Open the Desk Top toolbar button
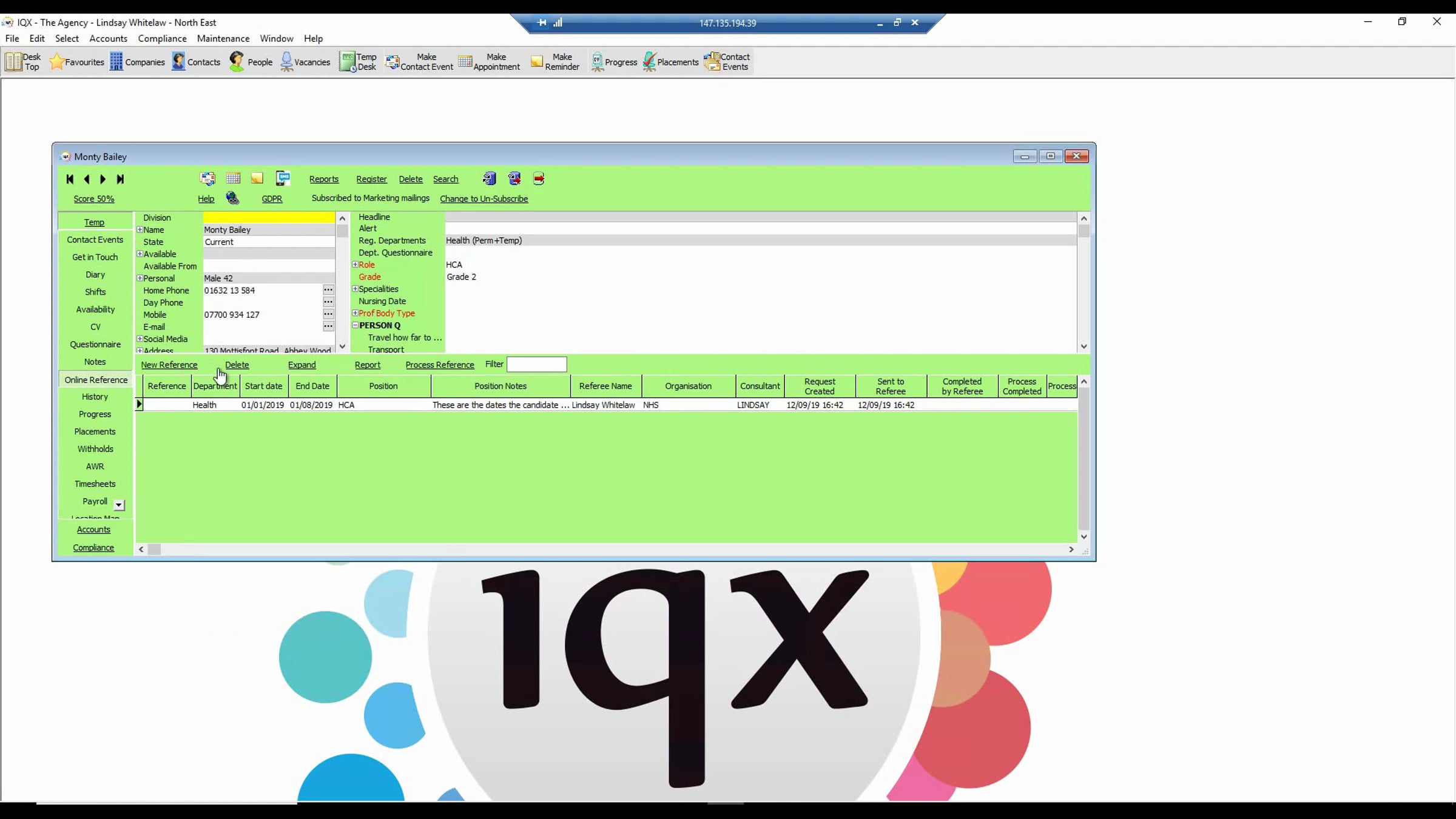Image resolution: width=1456 pixels, height=819 pixels. coord(23,62)
